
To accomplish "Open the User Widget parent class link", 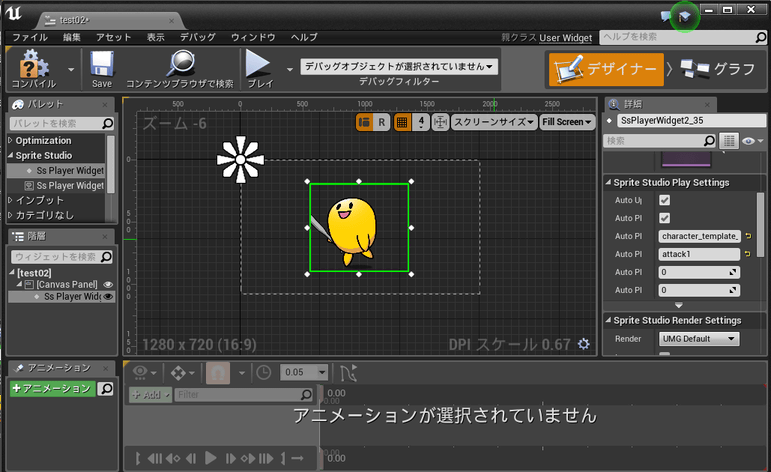I will point(565,38).
